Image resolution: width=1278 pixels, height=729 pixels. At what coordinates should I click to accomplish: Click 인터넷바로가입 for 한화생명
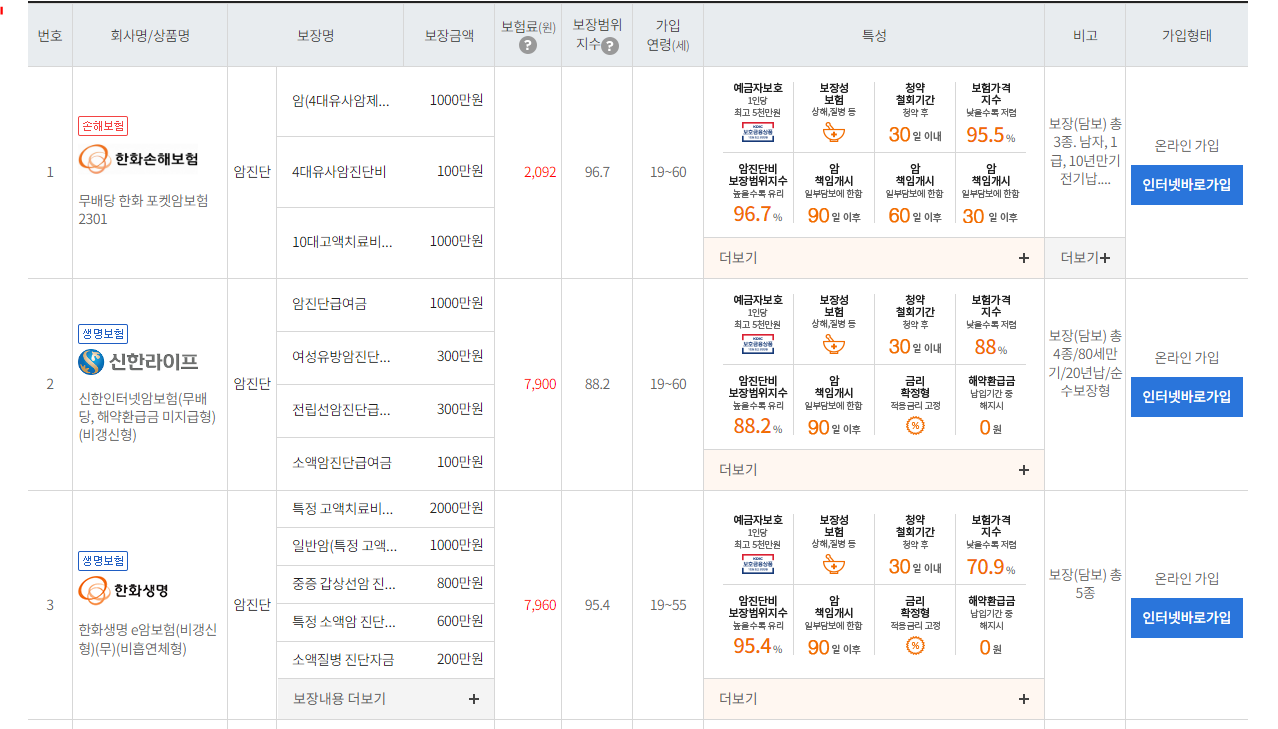[x=1187, y=618]
